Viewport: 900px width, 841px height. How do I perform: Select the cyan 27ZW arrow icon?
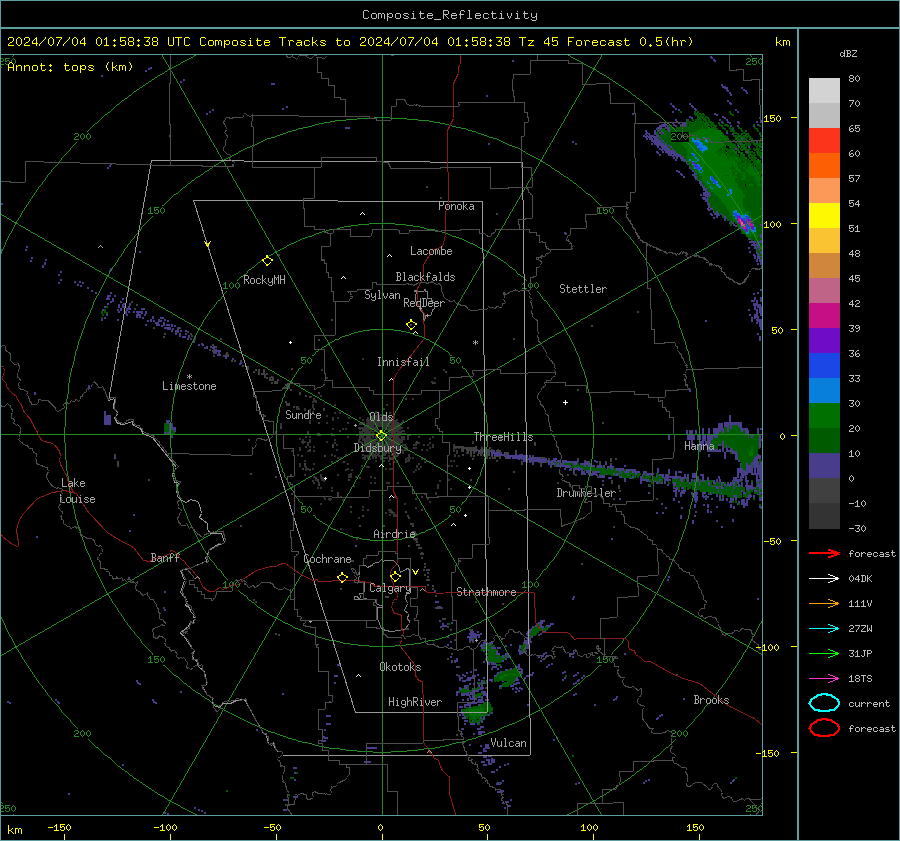[x=824, y=629]
